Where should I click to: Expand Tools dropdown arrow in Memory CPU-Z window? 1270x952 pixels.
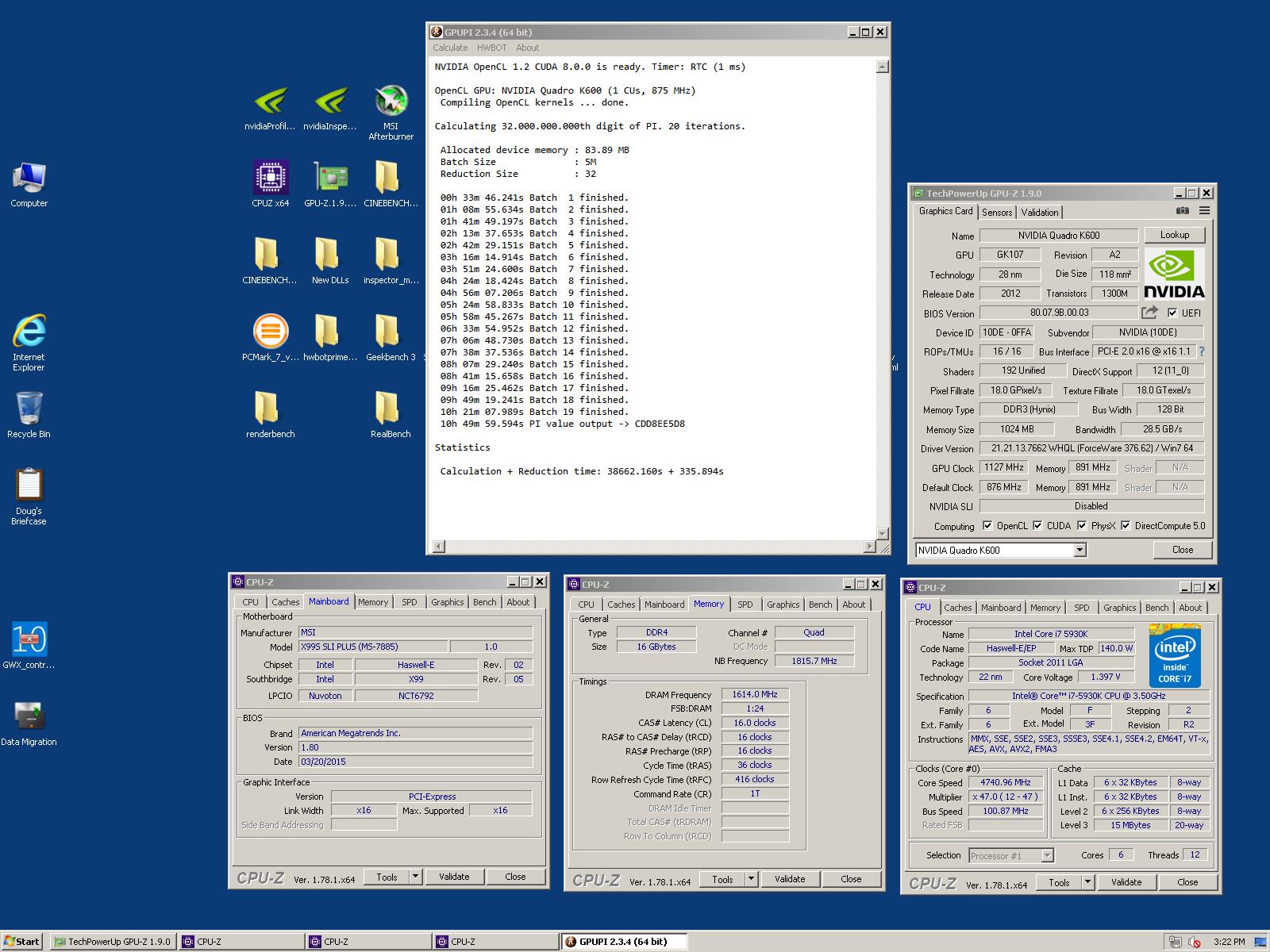[751, 879]
